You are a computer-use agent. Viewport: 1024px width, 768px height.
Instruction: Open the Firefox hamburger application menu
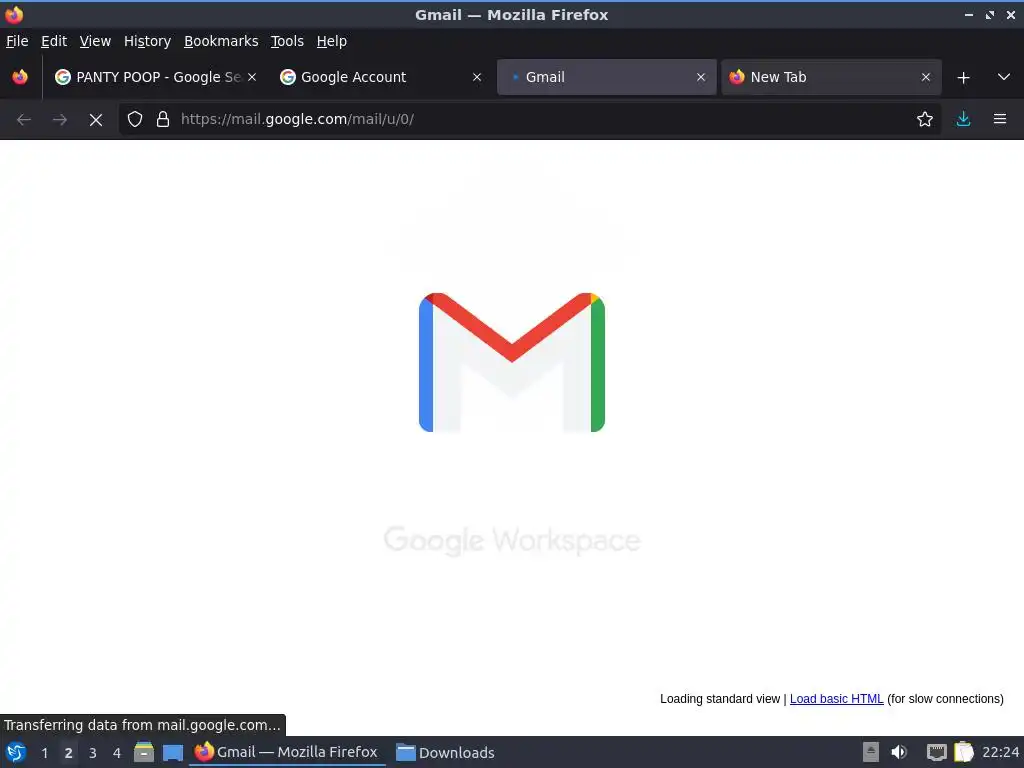(x=1000, y=119)
